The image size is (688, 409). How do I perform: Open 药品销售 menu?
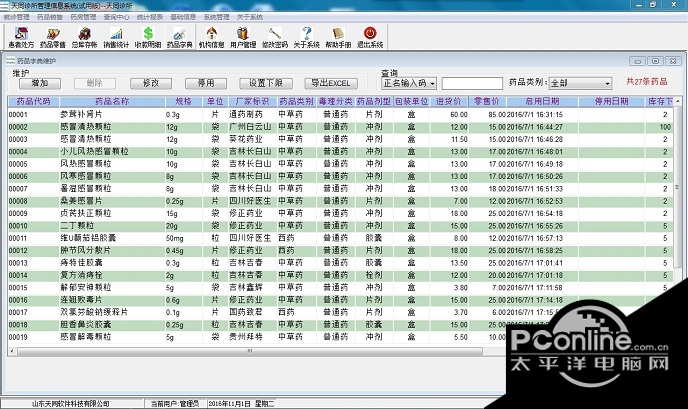50,17
